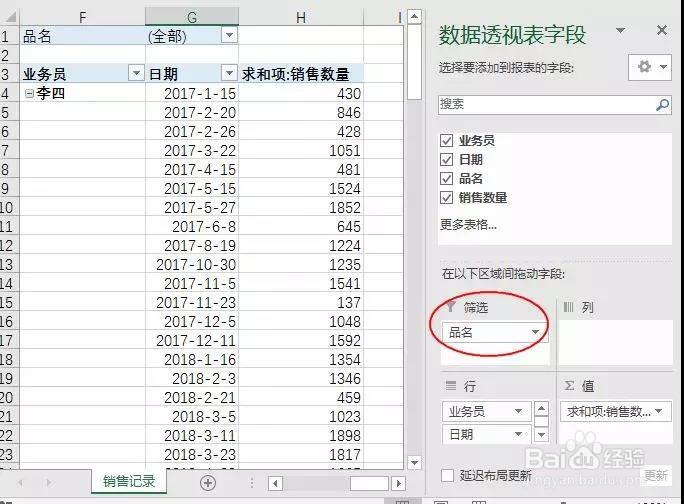The height and width of the screenshot is (504, 684).
Task: Select row 10 header
Action: pos(8,208)
